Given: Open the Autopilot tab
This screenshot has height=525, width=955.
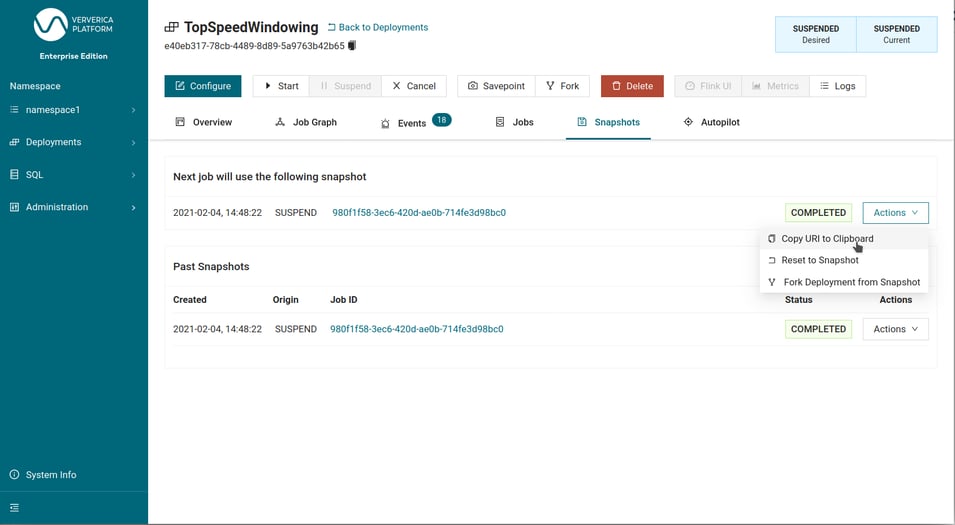Looking at the screenshot, I should tap(711, 122).
